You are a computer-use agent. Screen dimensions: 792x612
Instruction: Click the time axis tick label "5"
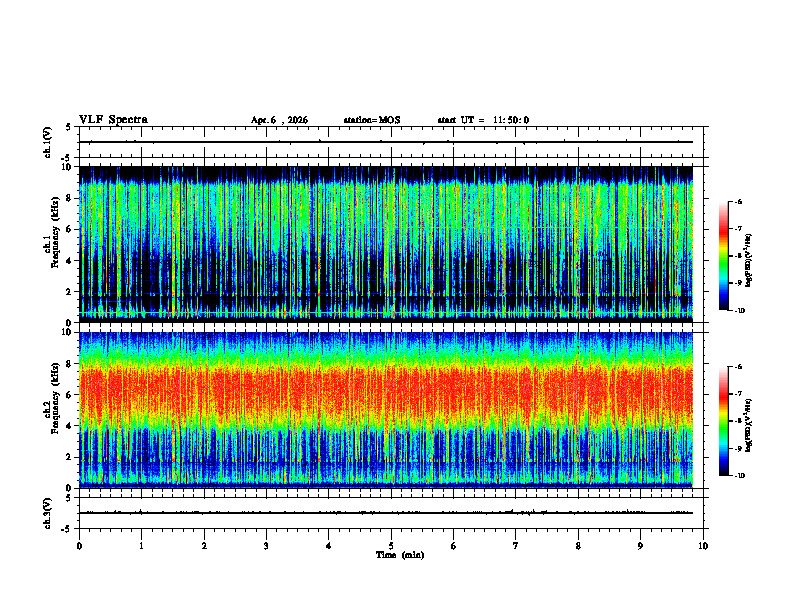[x=391, y=546]
